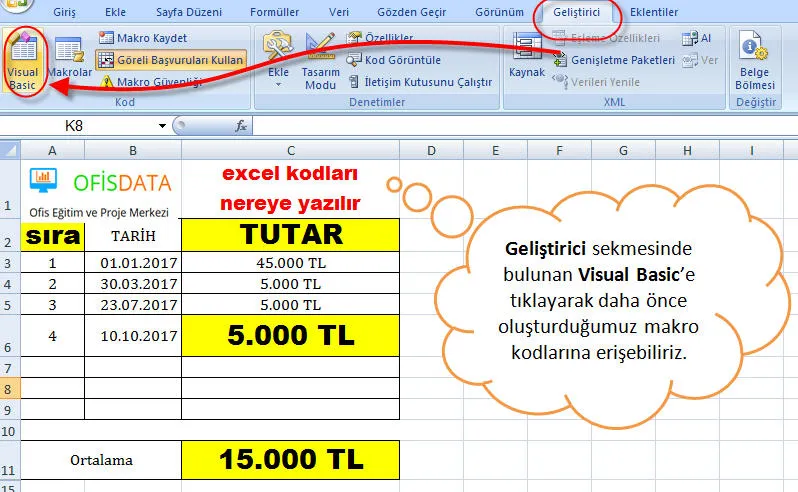Select column D header
The height and width of the screenshot is (492, 798).
point(431,150)
